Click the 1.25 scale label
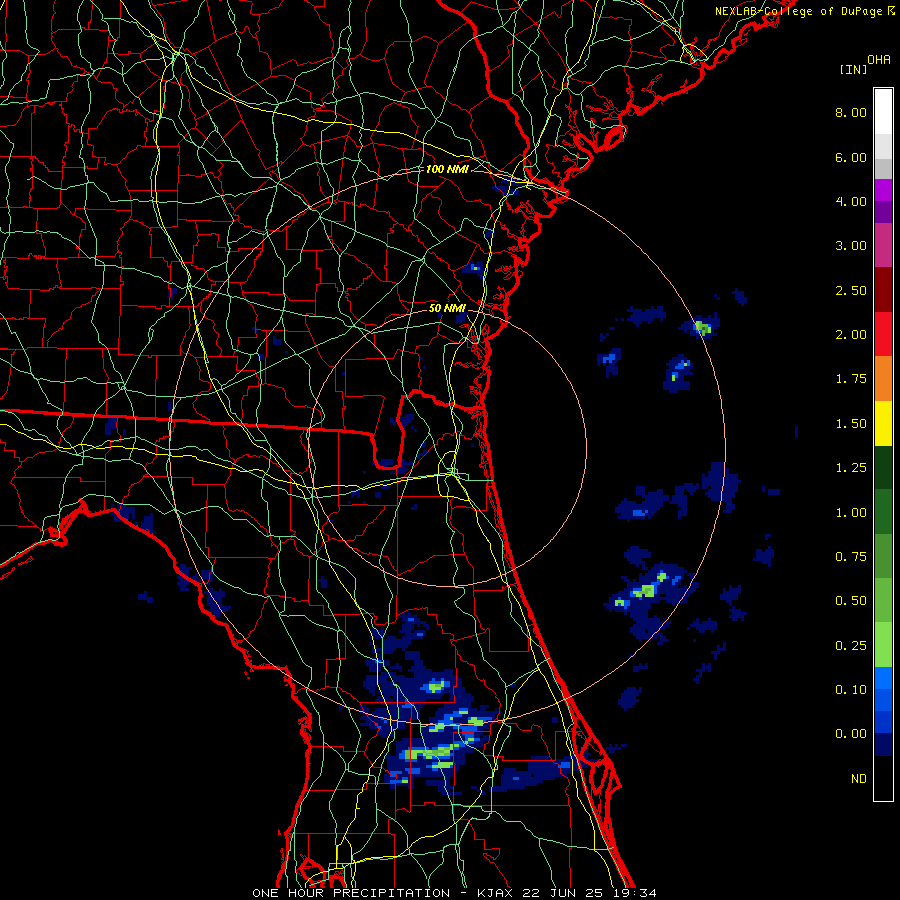 851,468
